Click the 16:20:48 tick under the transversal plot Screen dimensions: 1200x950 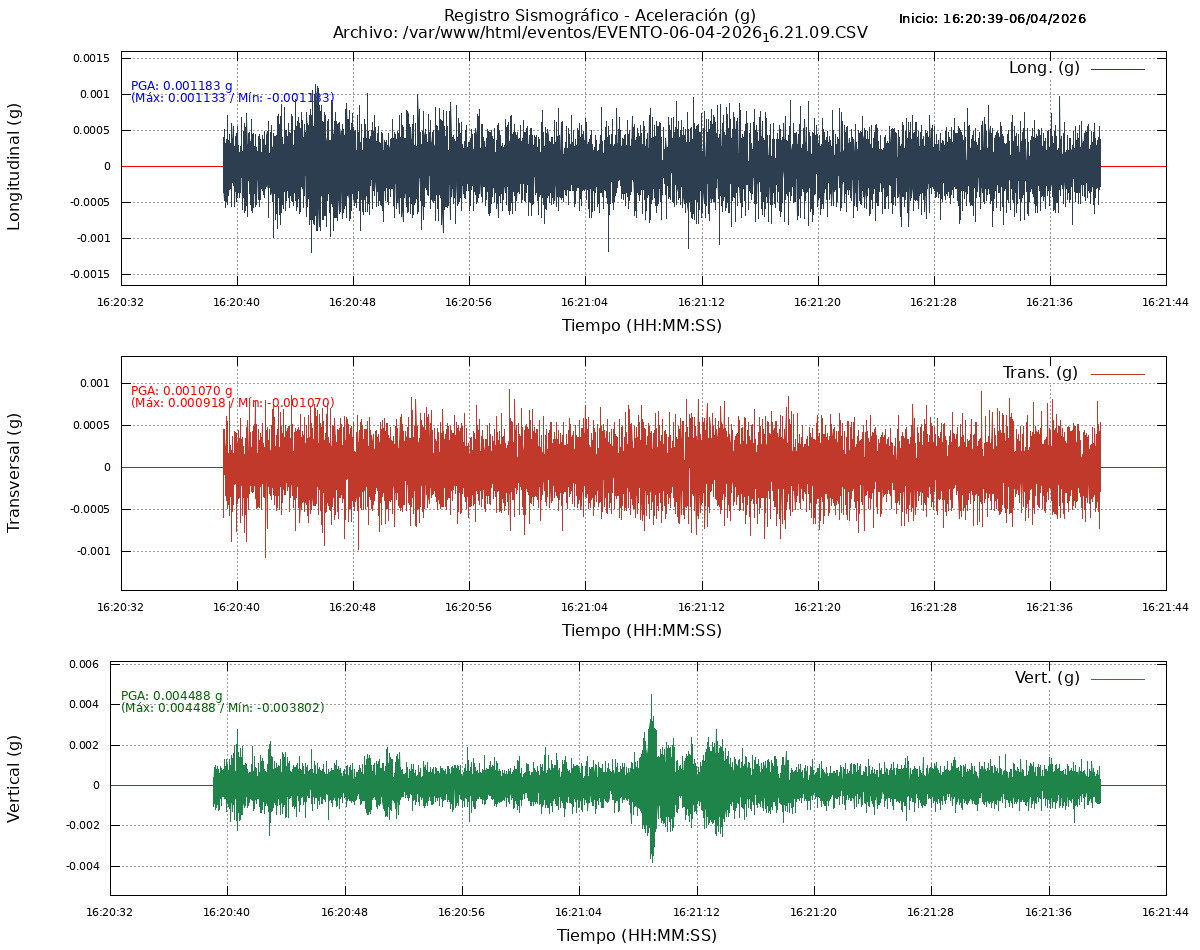point(352,607)
